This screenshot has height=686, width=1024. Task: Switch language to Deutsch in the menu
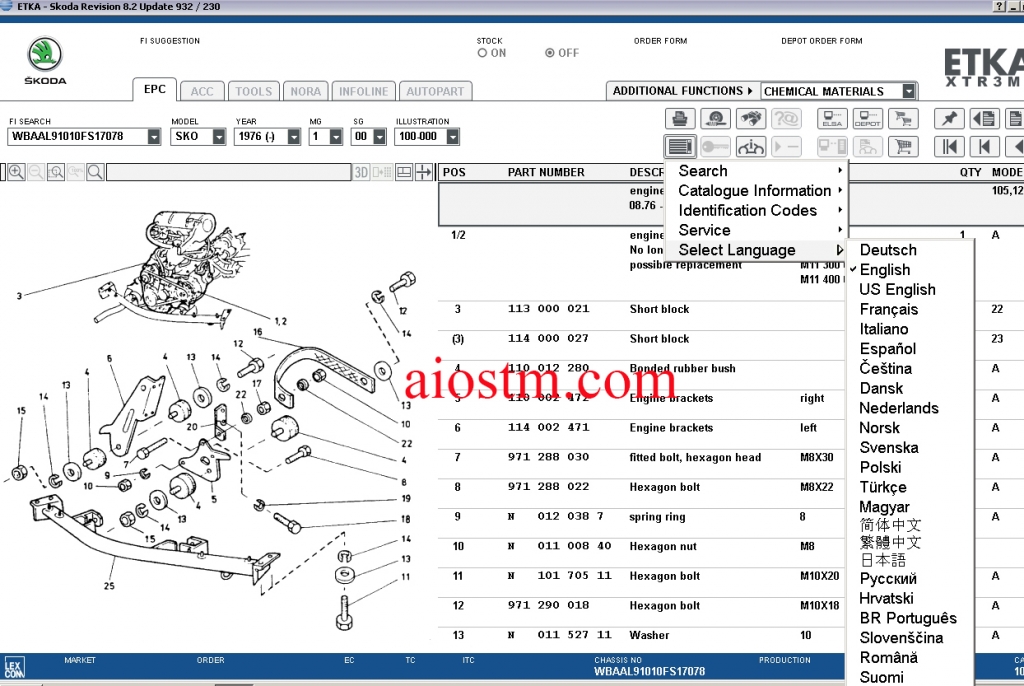click(x=887, y=250)
